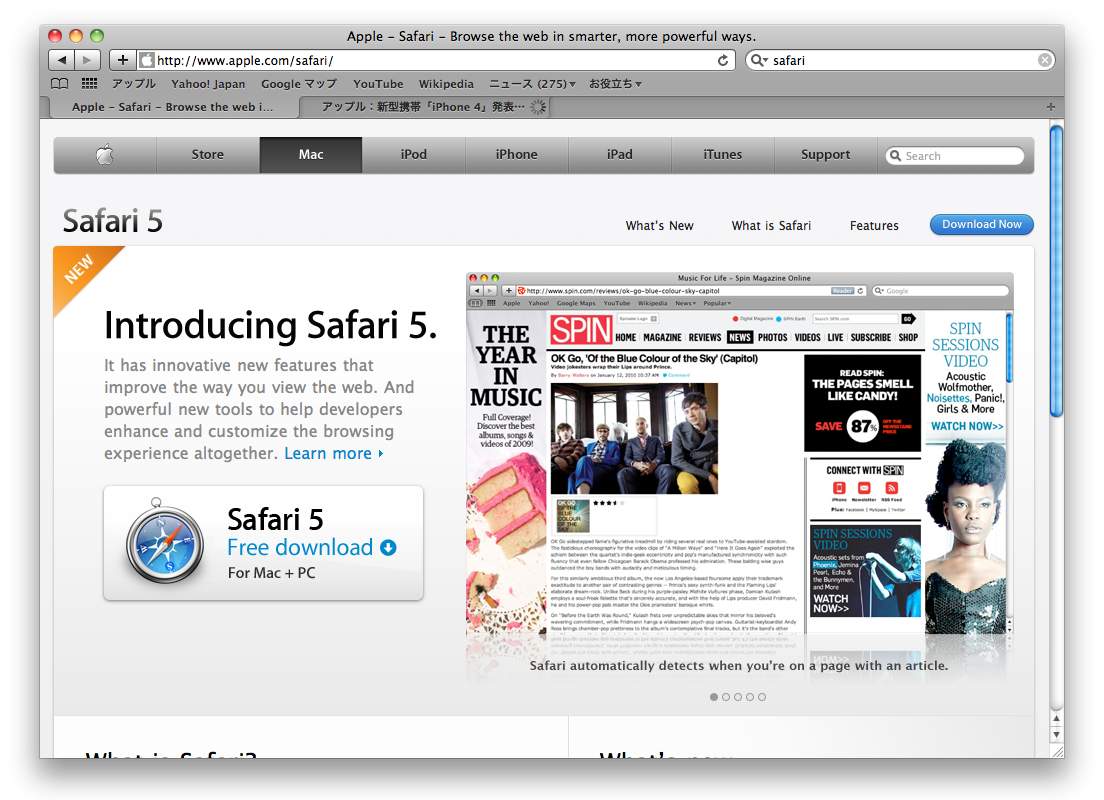The image size is (1104, 800).
Task: Expand the ニュース (275) bookmarks folder
Action: (x=532, y=84)
